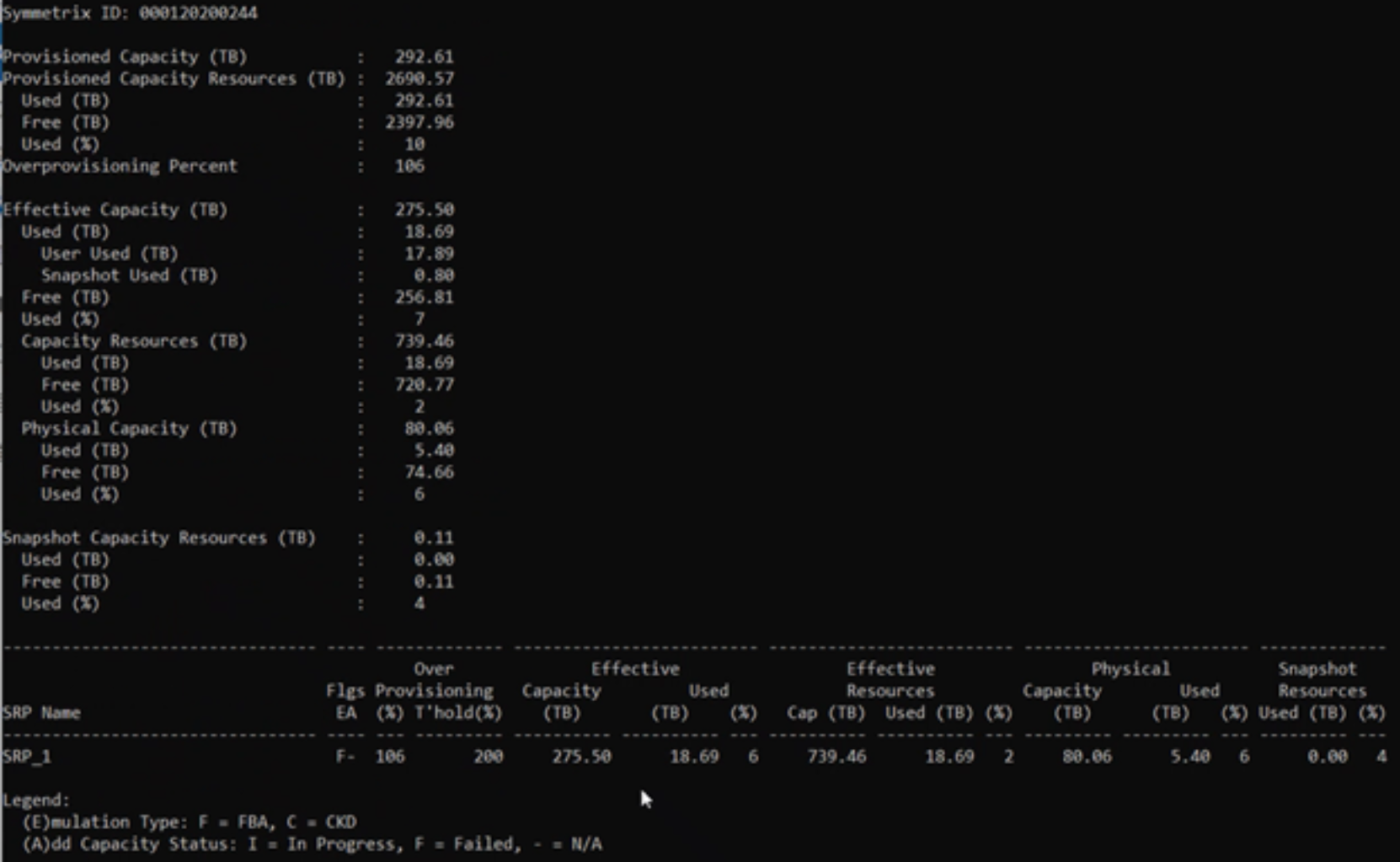Click the '(E)mulation Type' legend line

(x=190, y=822)
